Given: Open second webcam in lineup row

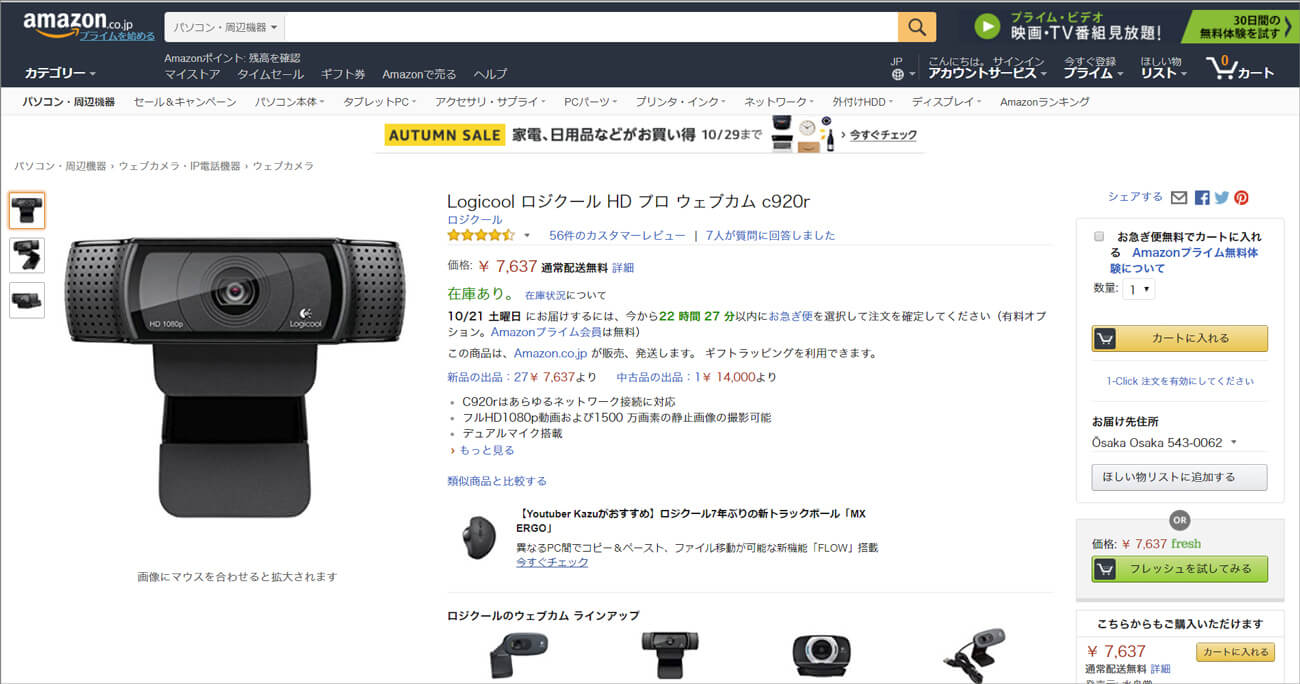Looking at the screenshot, I should click(669, 655).
